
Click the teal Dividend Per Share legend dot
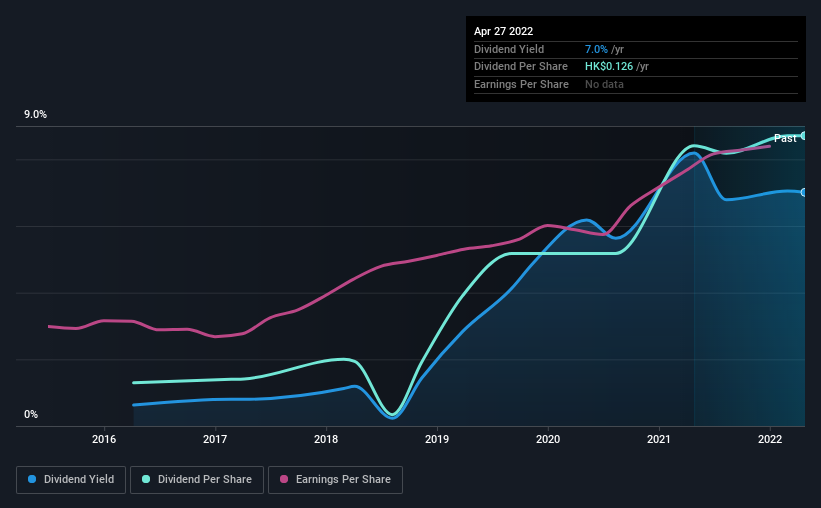[x=146, y=479]
